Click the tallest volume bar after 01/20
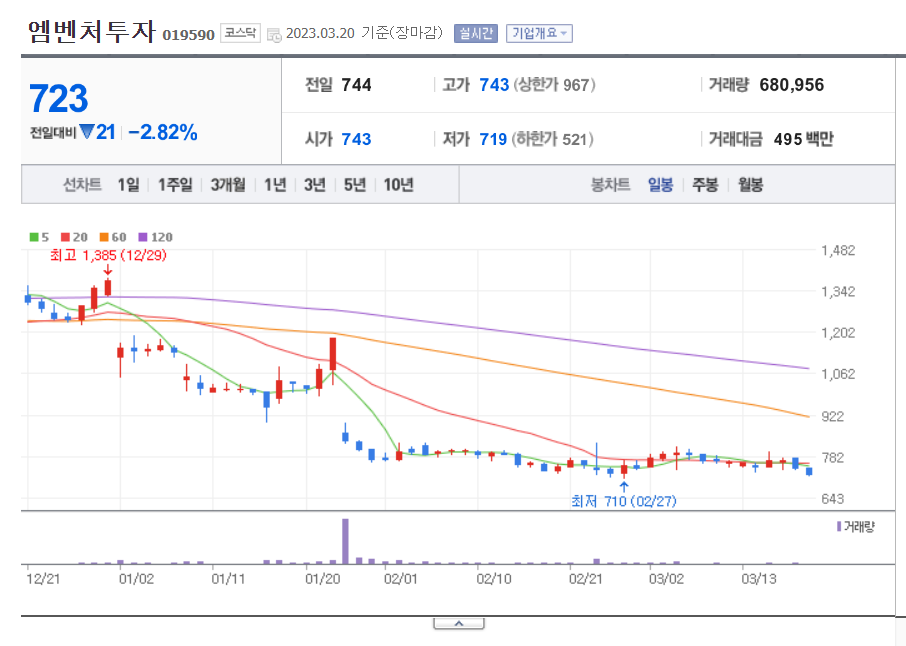 (x=346, y=541)
